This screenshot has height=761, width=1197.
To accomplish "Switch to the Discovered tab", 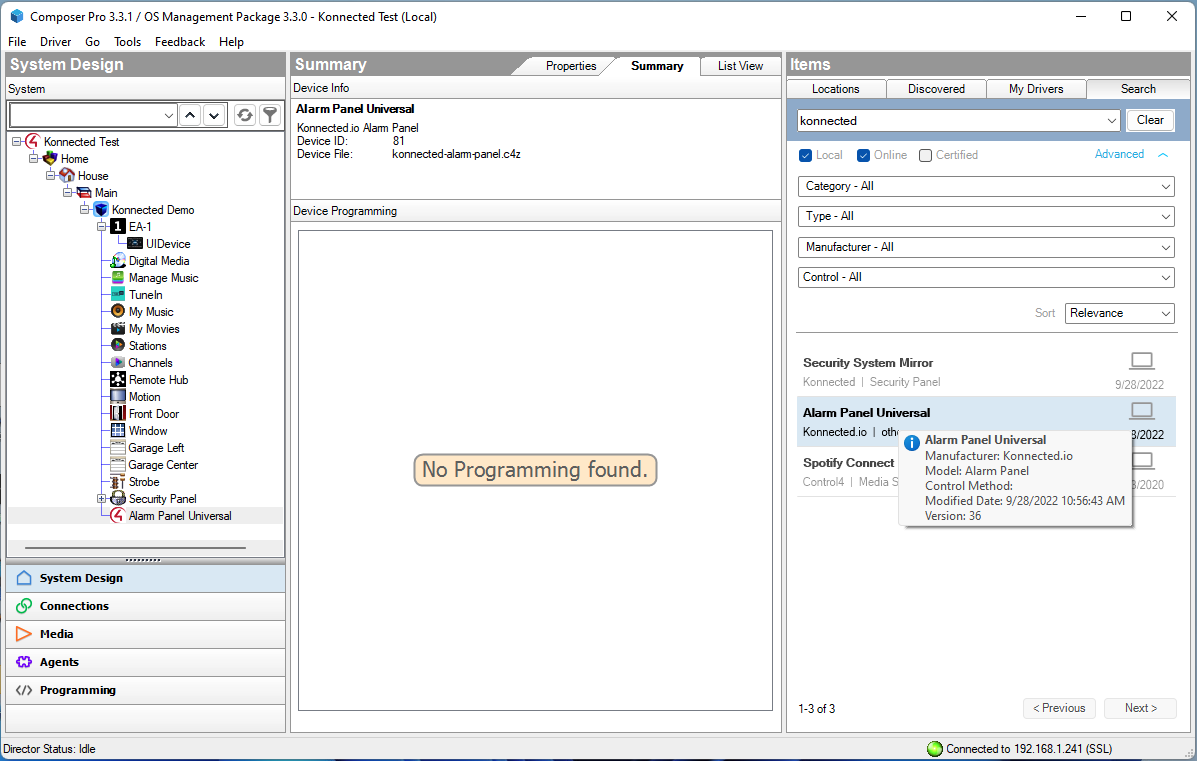I will (x=935, y=88).
